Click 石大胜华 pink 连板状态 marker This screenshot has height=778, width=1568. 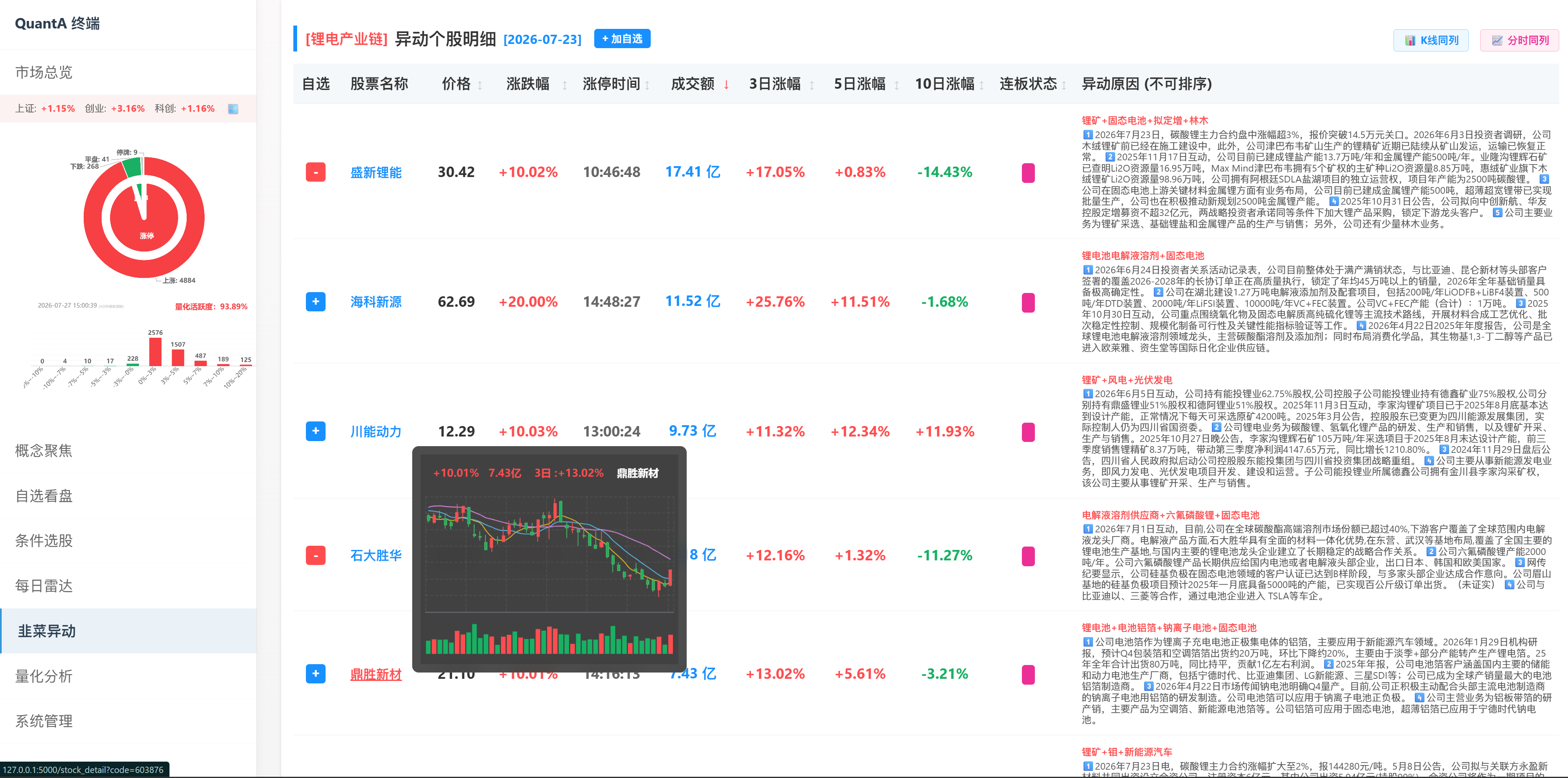pos(1027,556)
